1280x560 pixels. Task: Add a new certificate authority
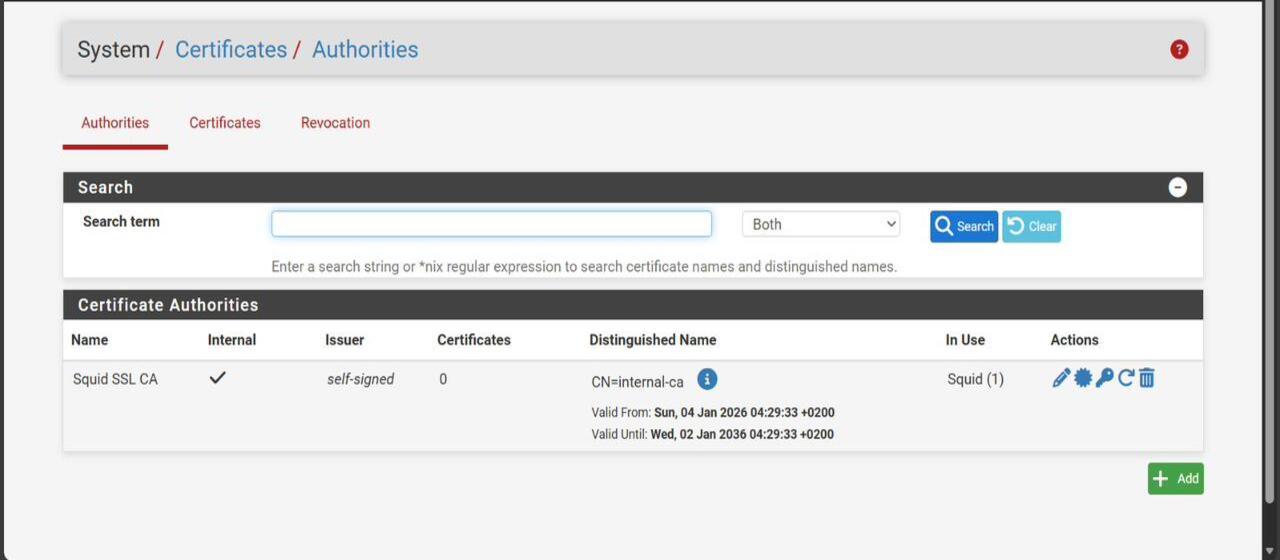pos(1175,478)
